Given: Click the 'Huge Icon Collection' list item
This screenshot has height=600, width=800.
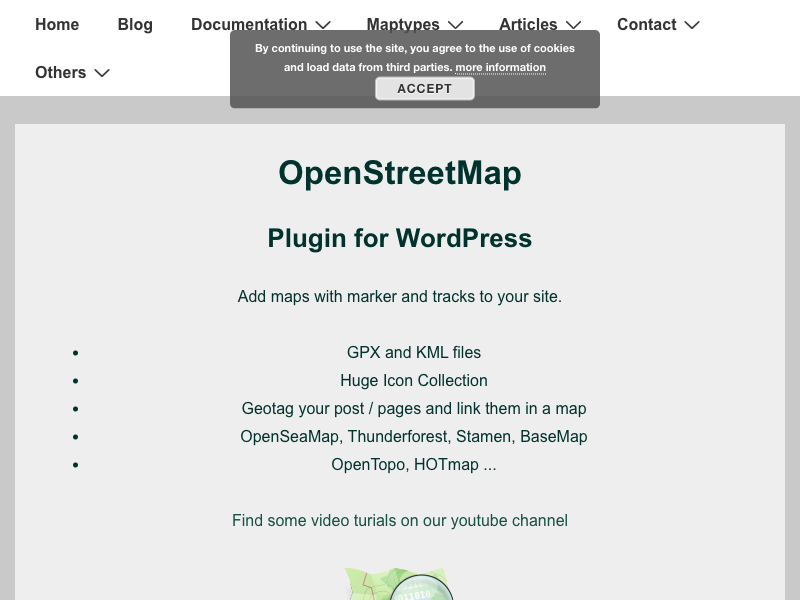Looking at the screenshot, I should (414, 381).
